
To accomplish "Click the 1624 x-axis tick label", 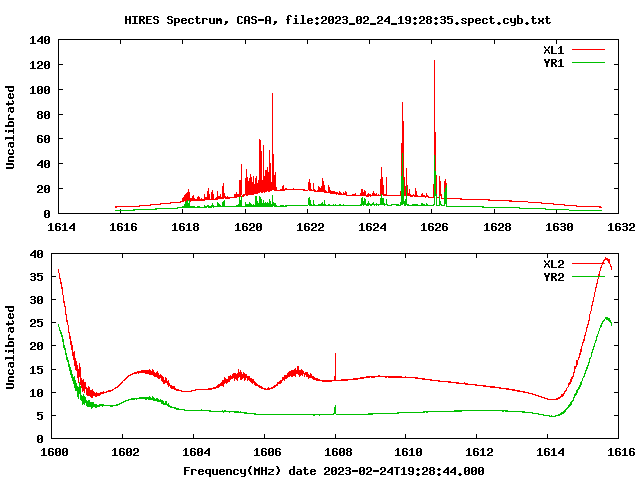I will 372,227.
